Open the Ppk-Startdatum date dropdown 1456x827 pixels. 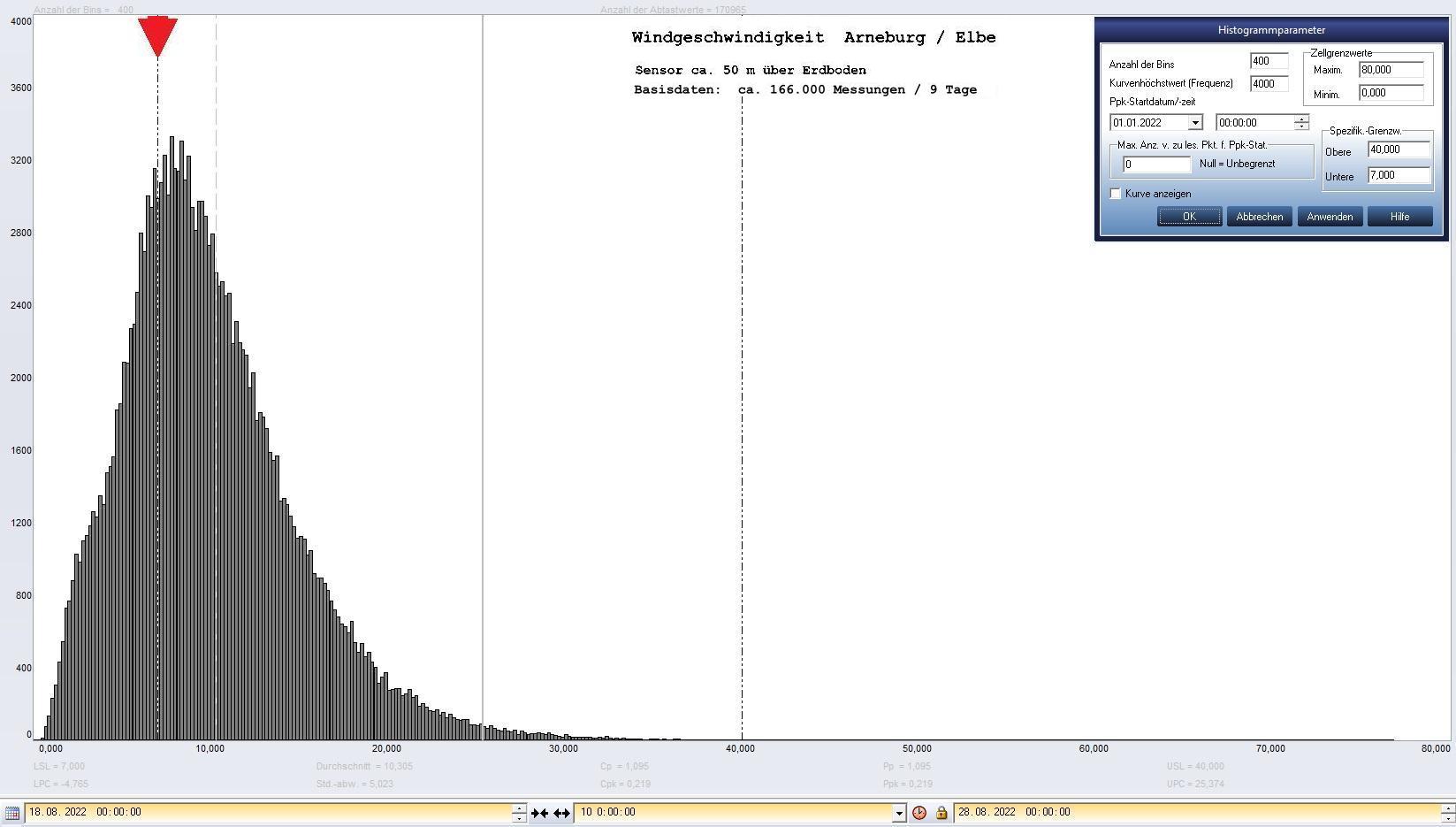tap(1194, 123)
